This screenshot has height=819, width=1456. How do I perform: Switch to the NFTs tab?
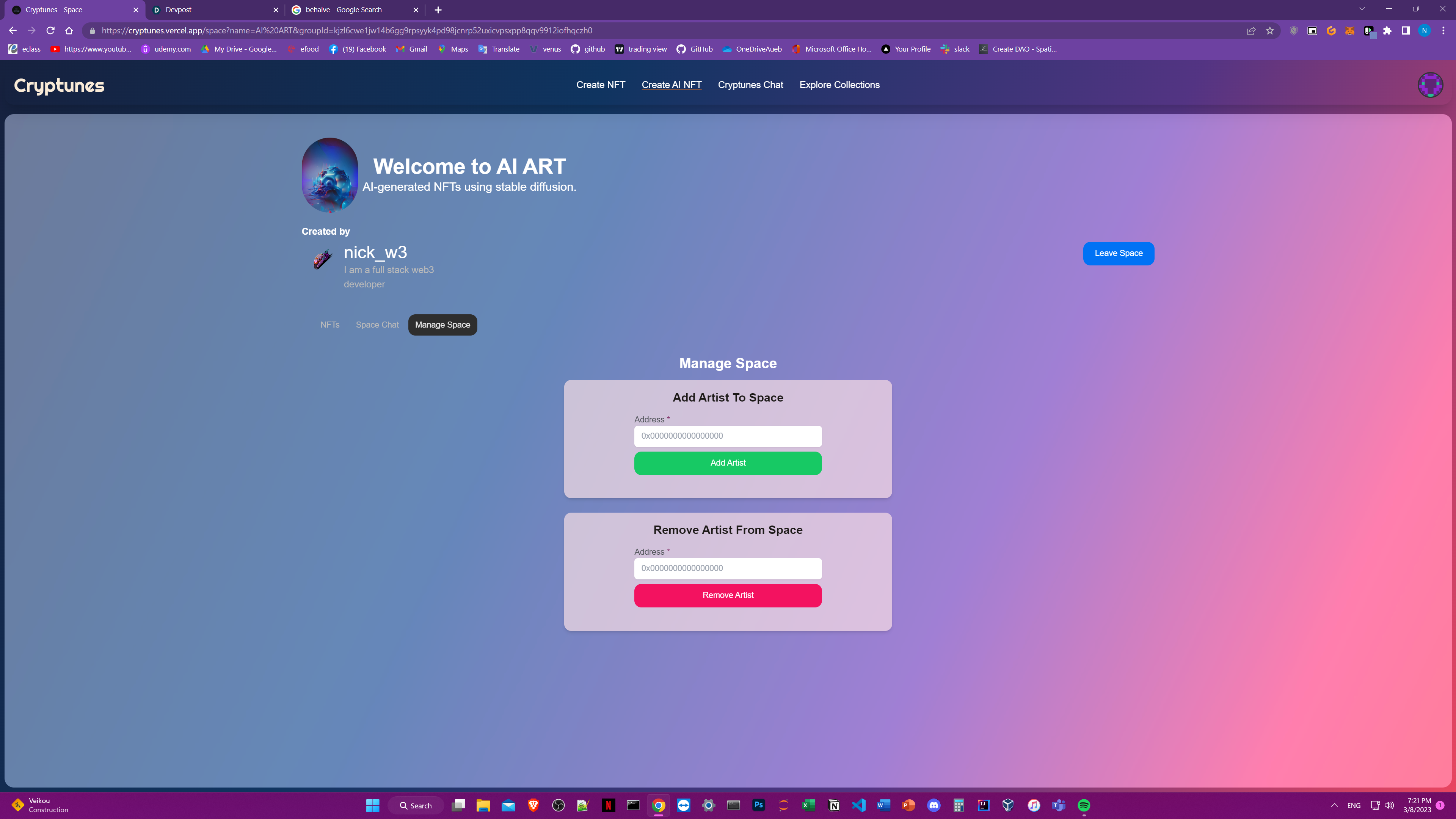(329, 325)
